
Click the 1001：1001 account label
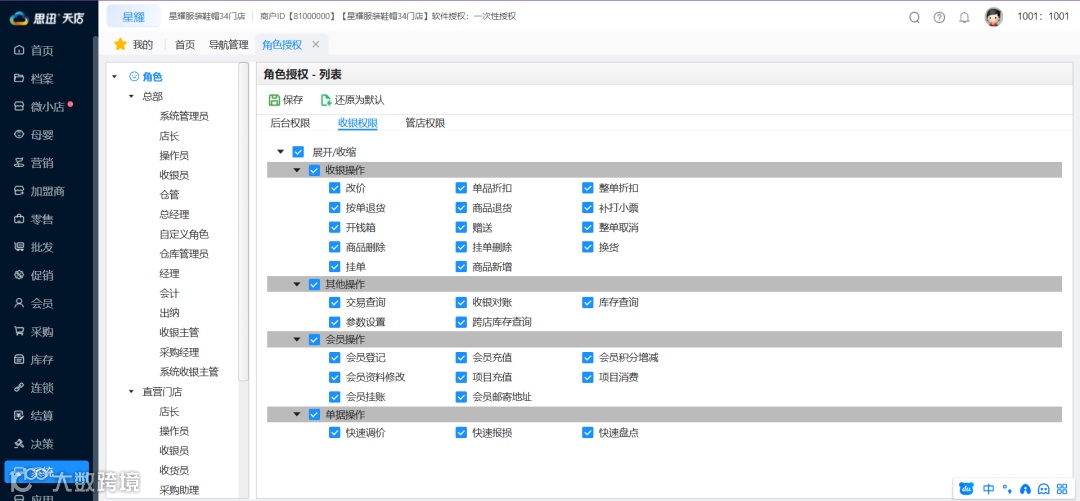tap(1043, 17)
